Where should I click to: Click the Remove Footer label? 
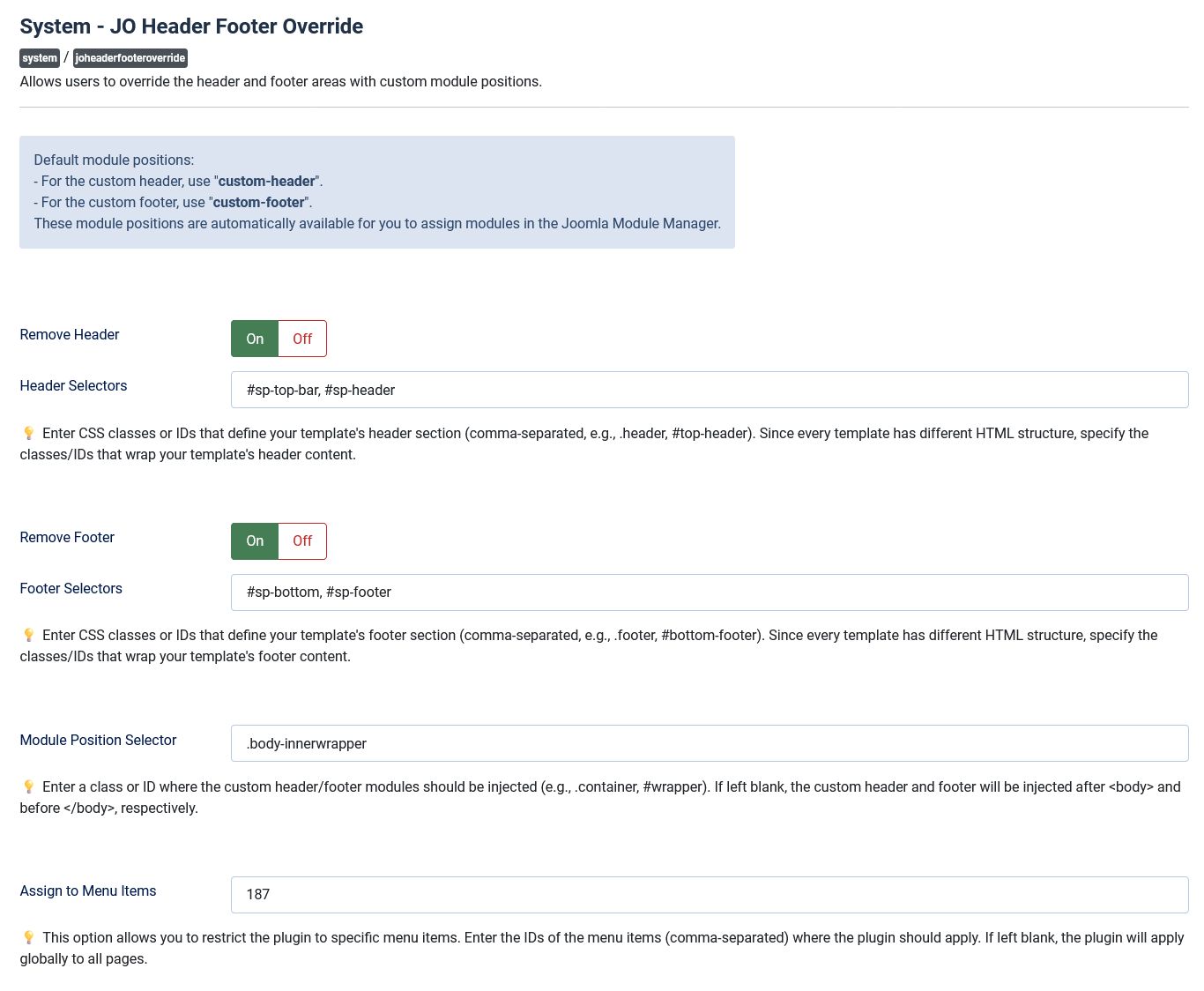click(x=67, y=537)
